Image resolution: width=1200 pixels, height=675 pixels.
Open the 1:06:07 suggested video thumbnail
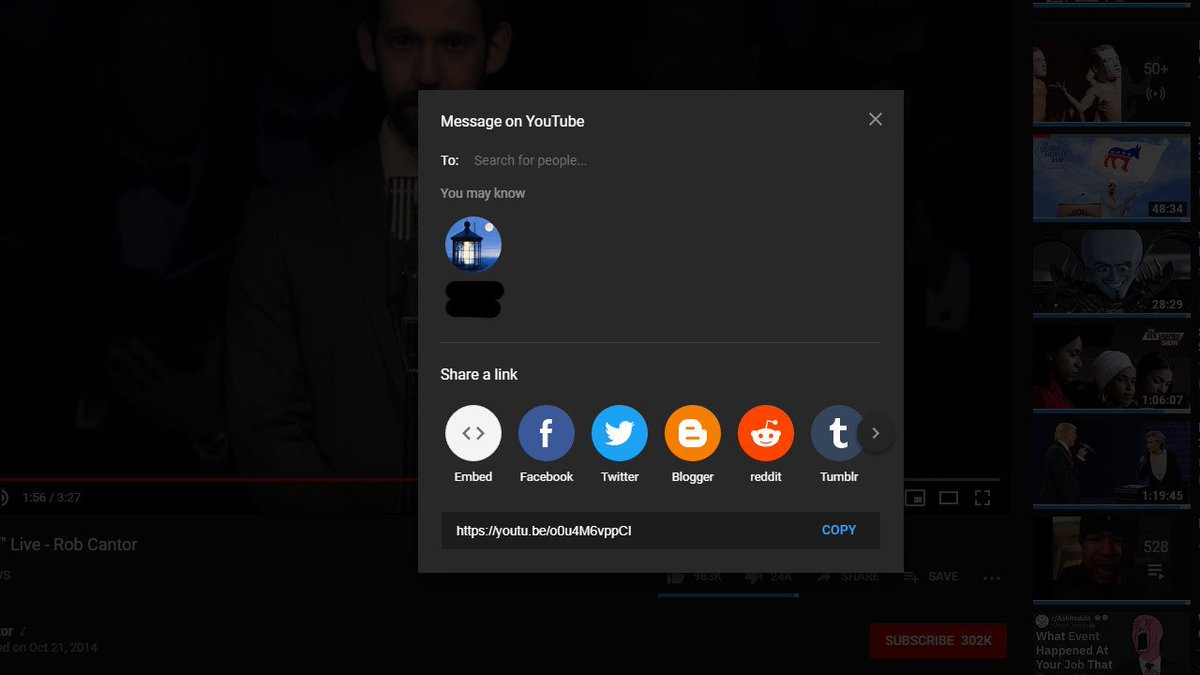(1112, 367)
